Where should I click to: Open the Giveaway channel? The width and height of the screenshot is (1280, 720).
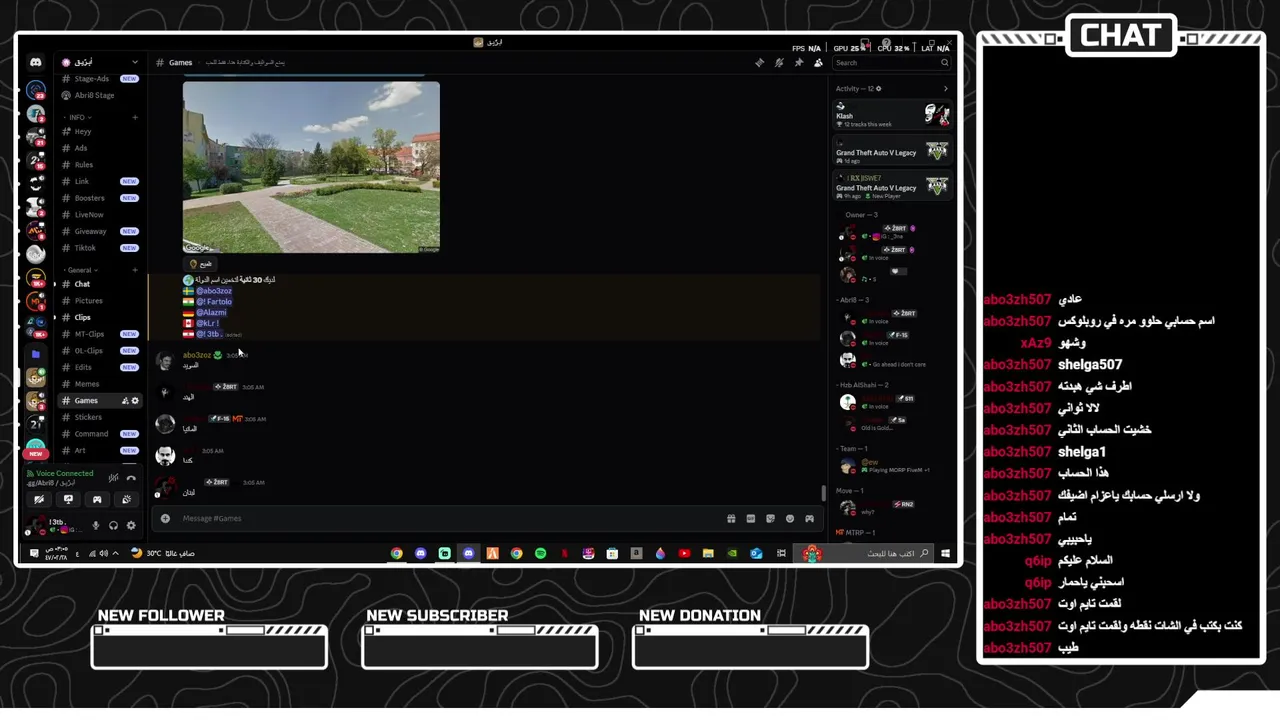[x=100, y=231]
